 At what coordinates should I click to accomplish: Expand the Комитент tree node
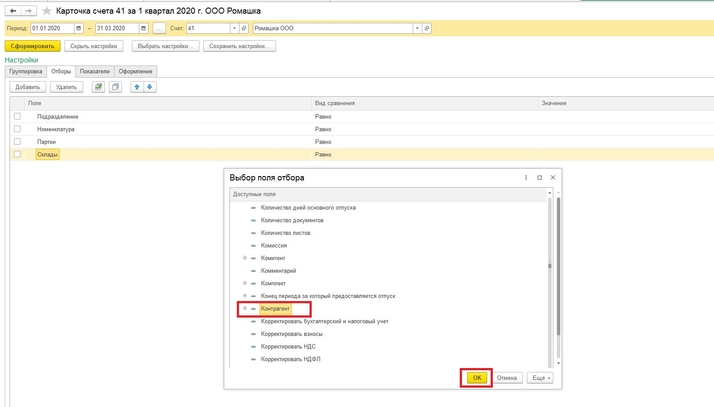pos(244,258)
